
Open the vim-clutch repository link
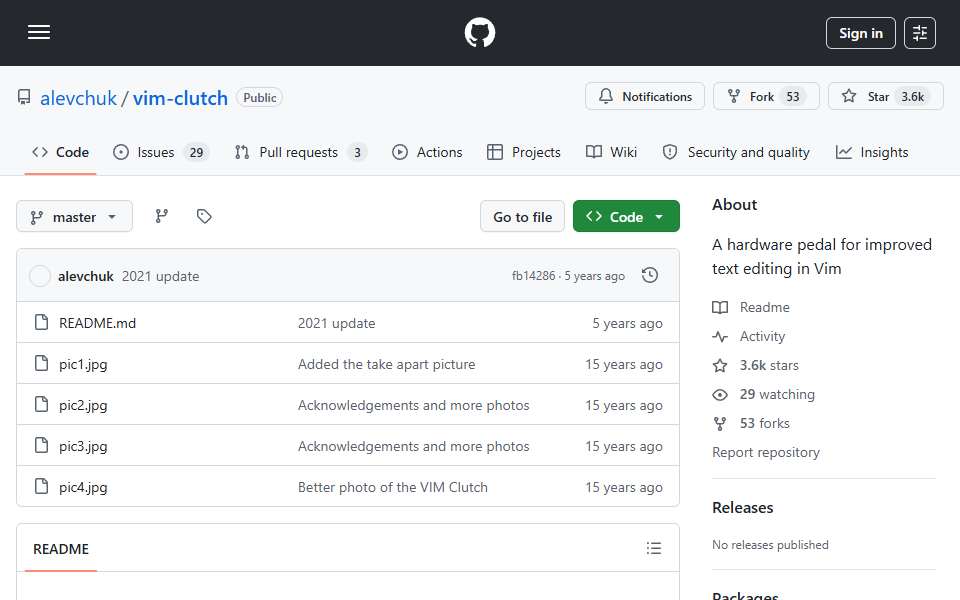pyautogui.click(x=180, y=98)
